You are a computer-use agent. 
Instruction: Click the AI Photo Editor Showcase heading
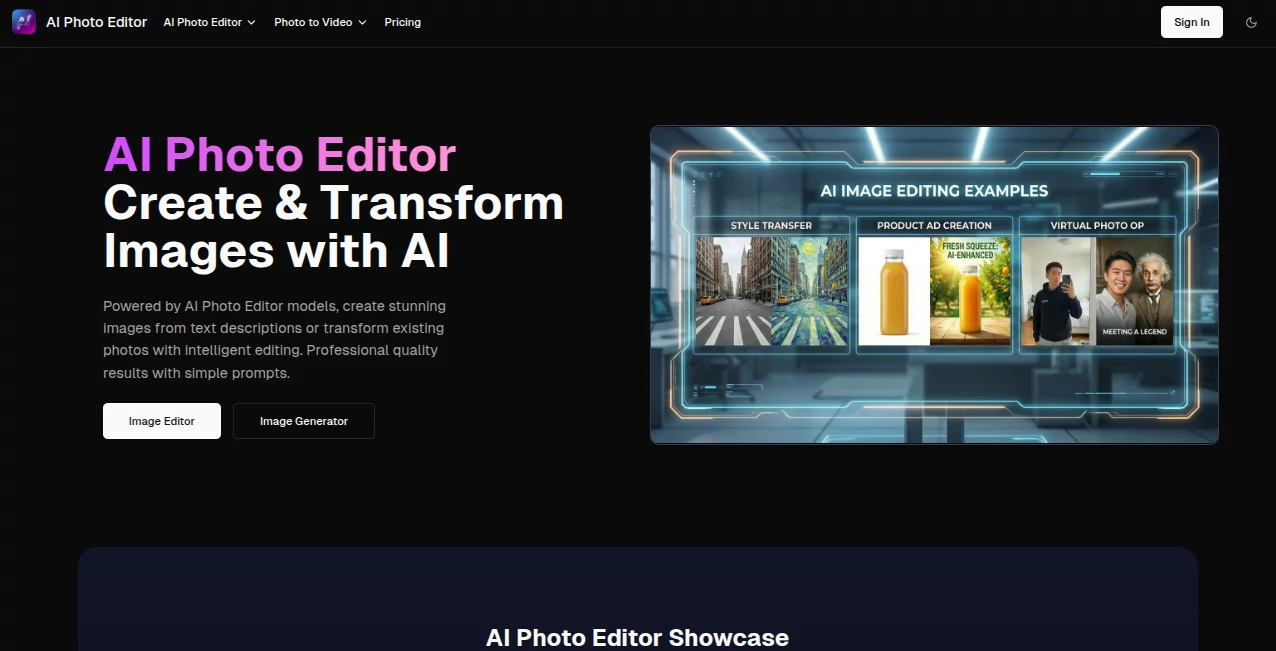tap(637, 637)
